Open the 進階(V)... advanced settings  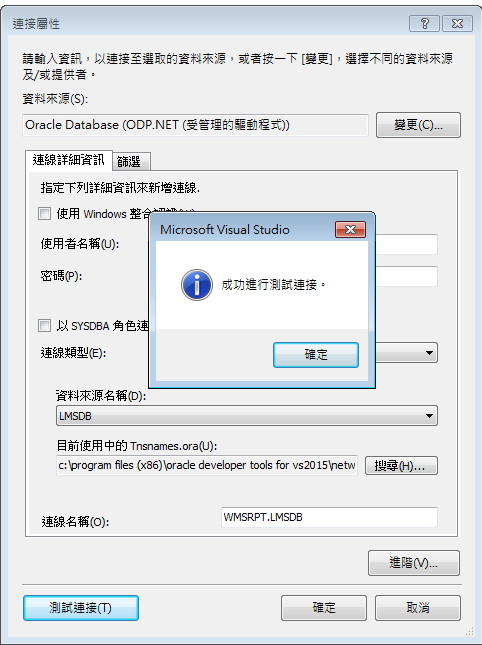pos(414,563)
